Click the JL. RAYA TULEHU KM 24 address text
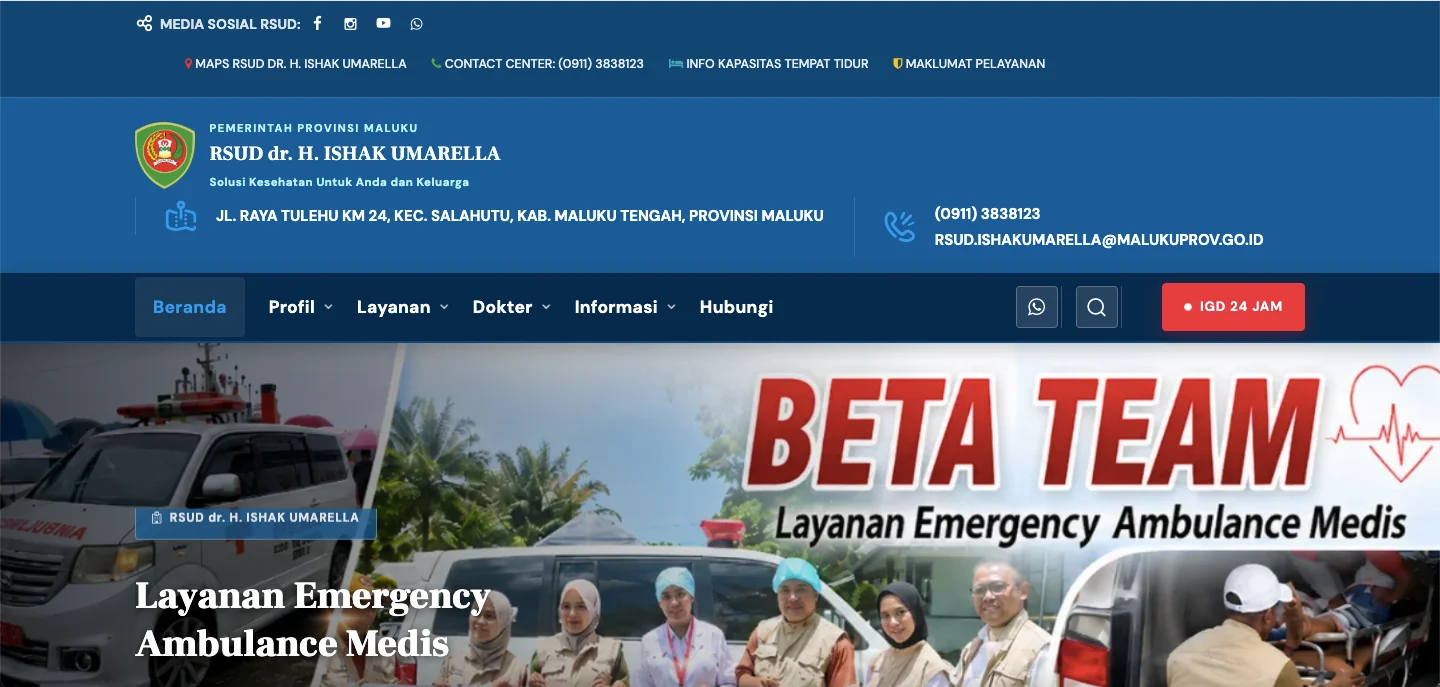The width and height of the screenshot is (1440, 687). pos(520,216)
